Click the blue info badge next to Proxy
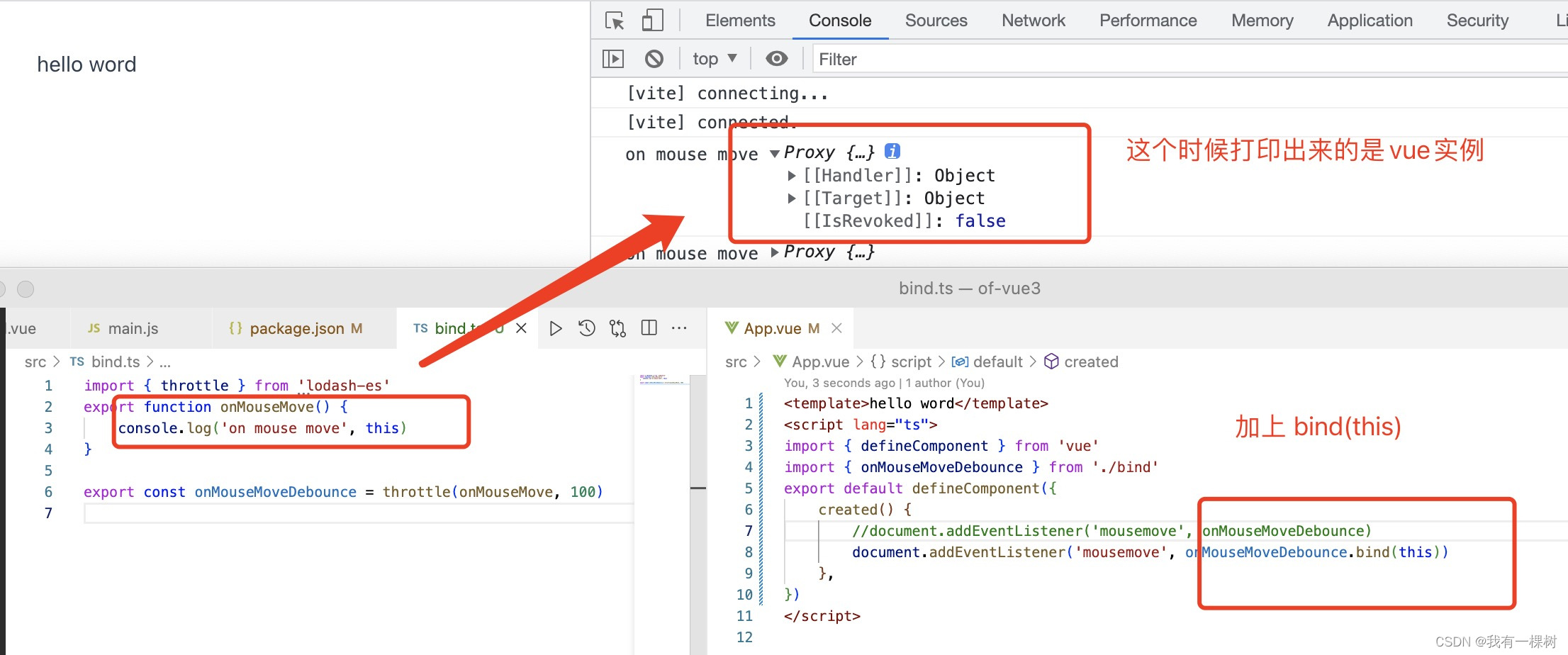1568x655 pixels. [x=892, y=151]
